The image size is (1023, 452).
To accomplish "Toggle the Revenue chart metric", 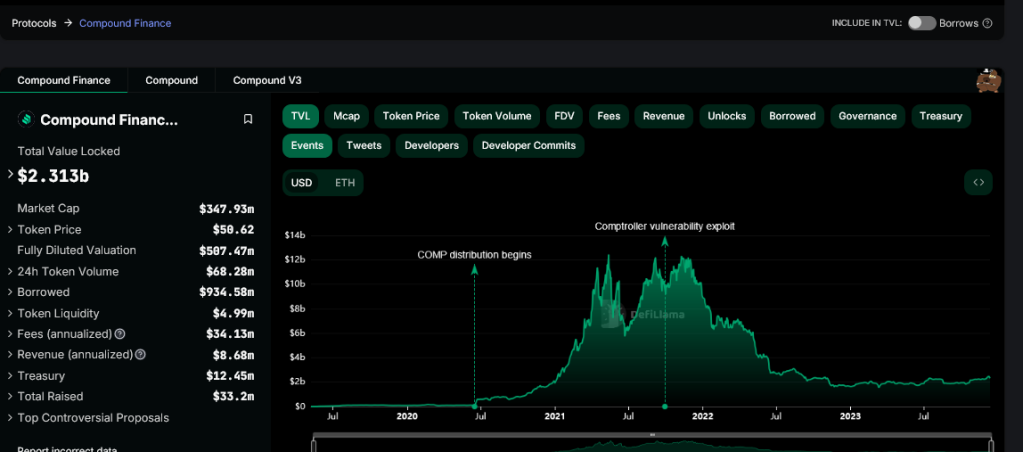I will [664, 116].
